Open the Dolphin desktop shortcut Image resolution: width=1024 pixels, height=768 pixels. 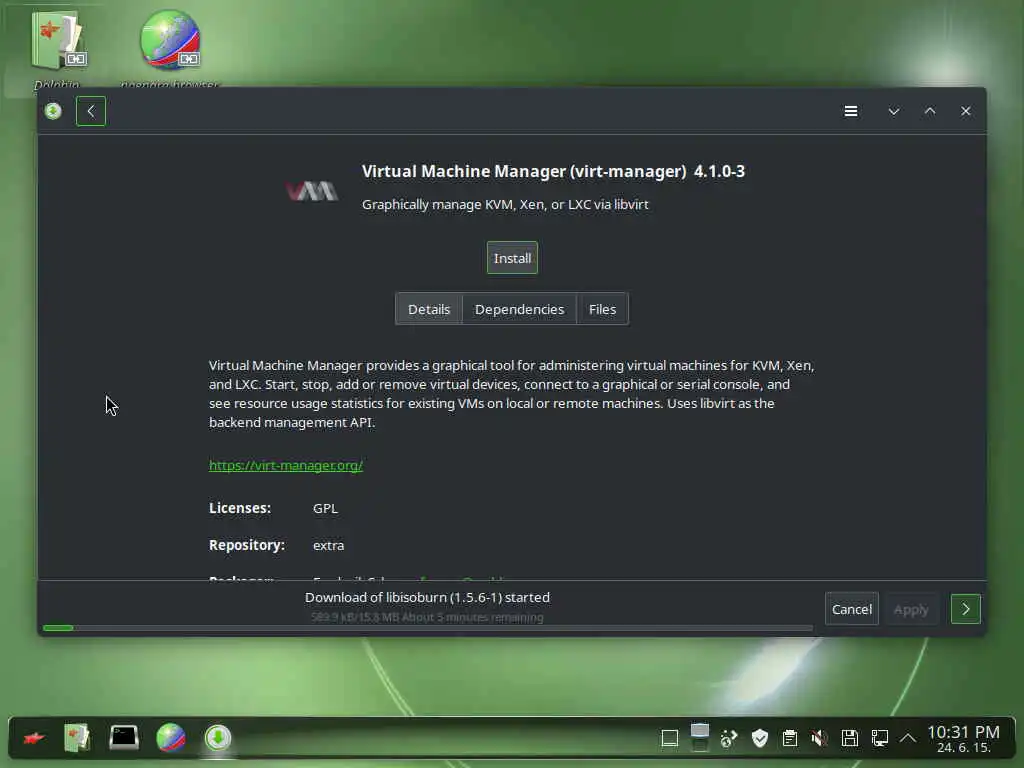pyautogui.click(x=56, y=50)
